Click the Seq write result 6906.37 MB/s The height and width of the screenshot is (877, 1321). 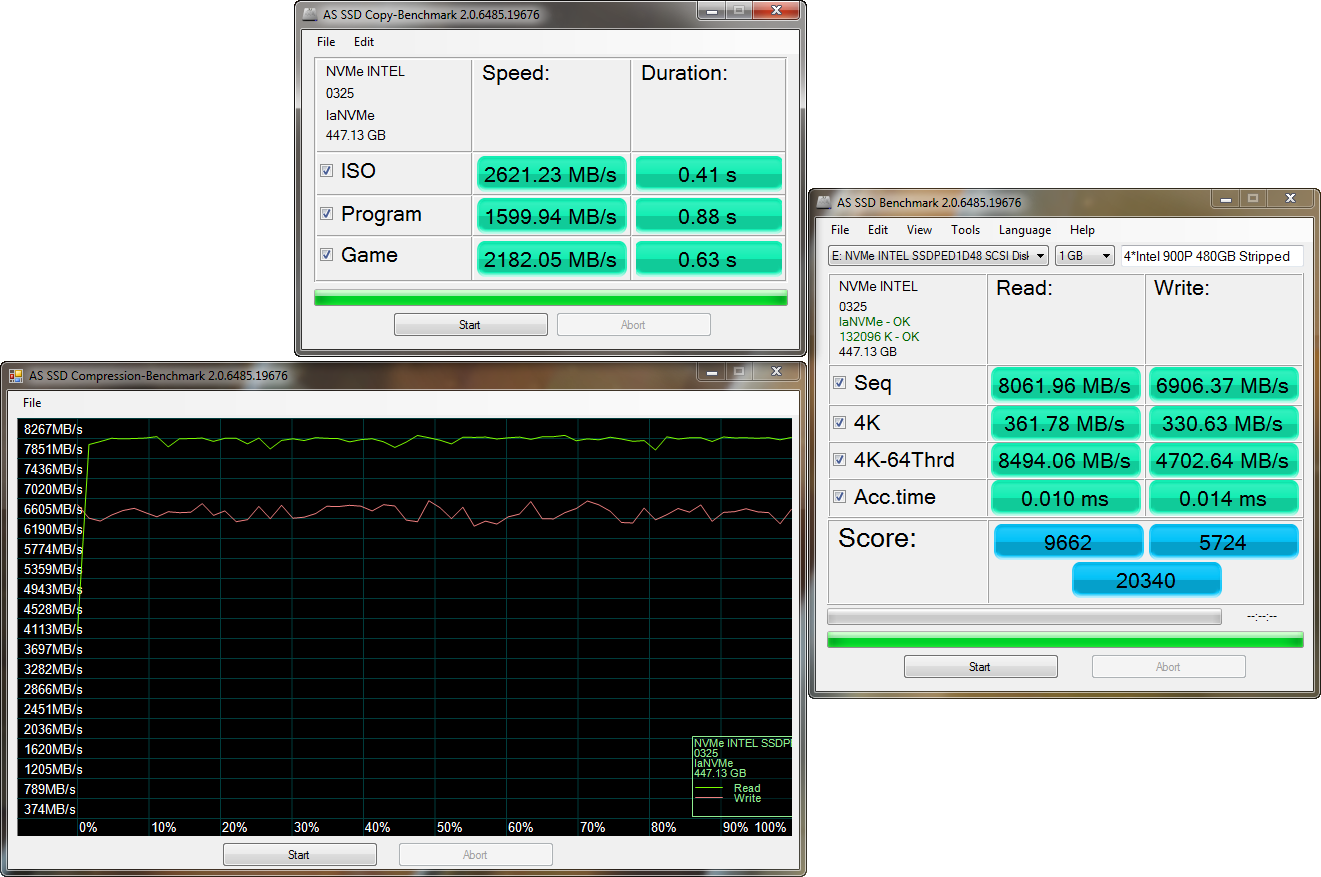[1223, 385]
